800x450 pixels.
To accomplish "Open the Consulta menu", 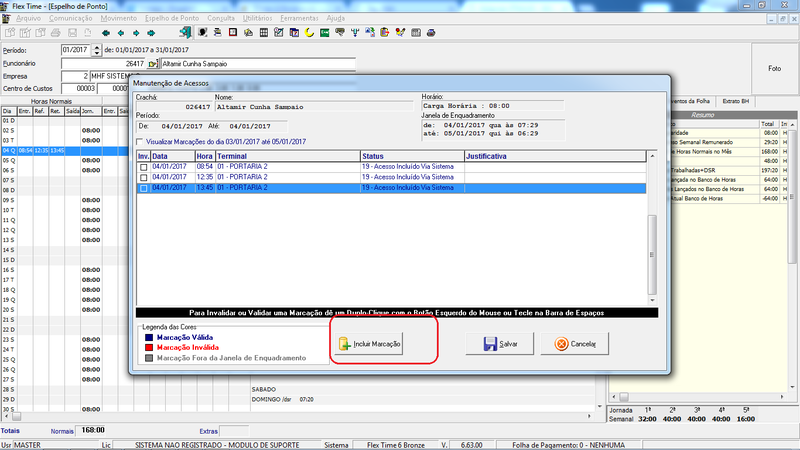I will (220, 18).
